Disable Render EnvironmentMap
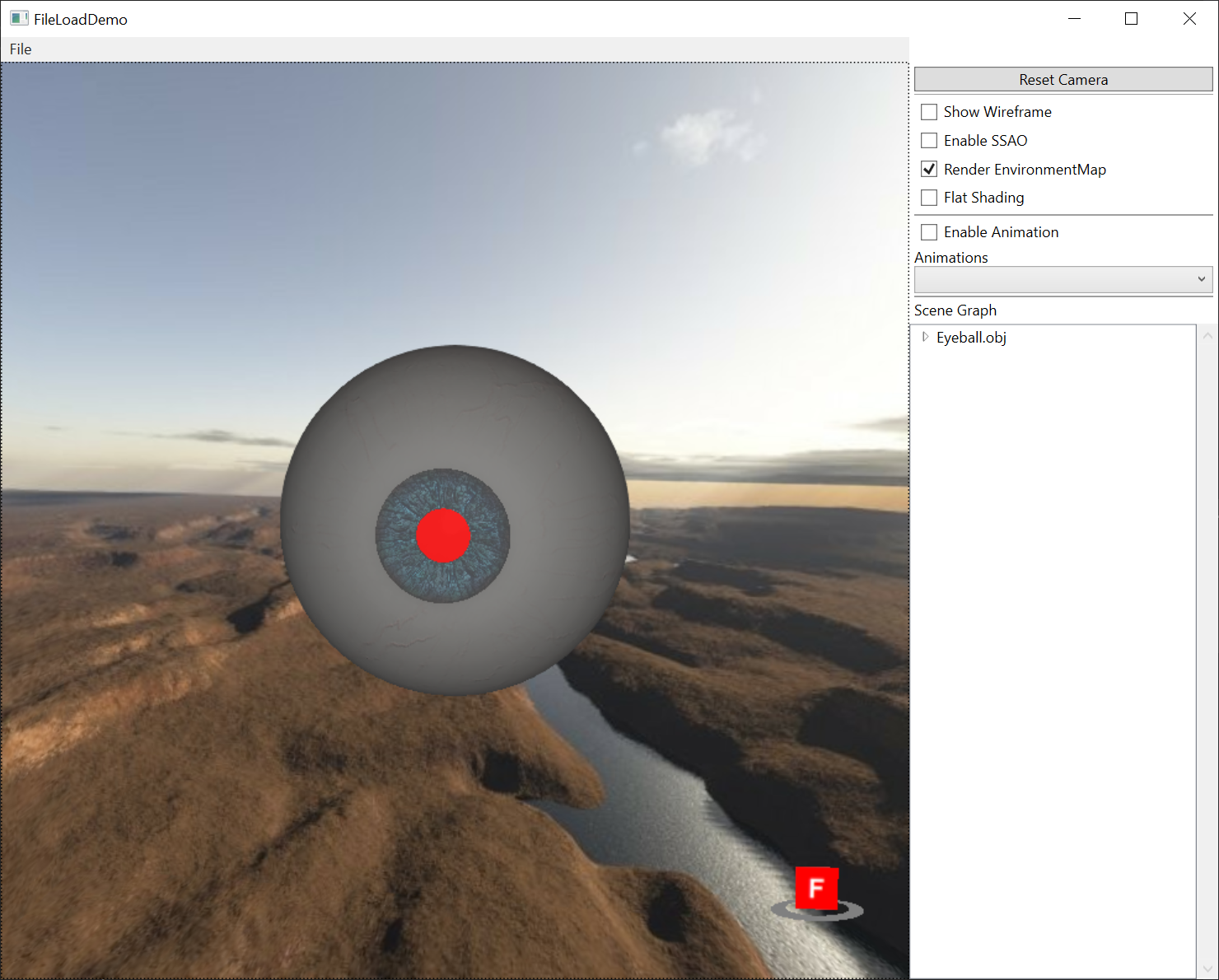 [x=928, y=169]
